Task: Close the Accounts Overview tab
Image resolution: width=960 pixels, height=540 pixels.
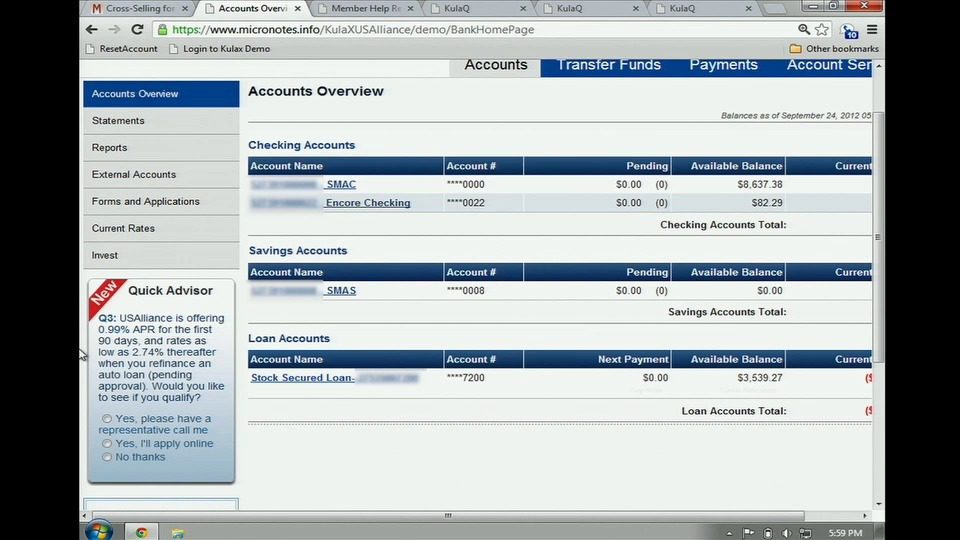Action: [x=298, y=9]
